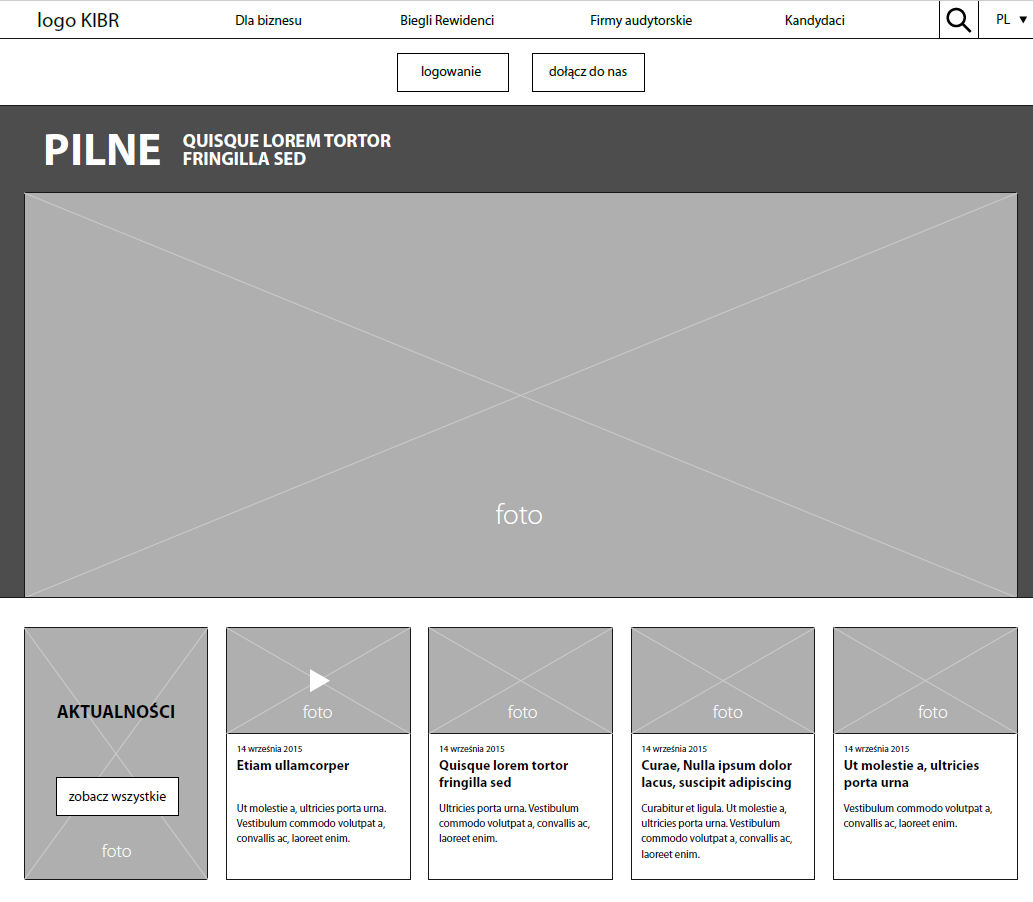The image size is (1033, 902).
Task: Click the dołącz do nas button
Action: [588, 72]
